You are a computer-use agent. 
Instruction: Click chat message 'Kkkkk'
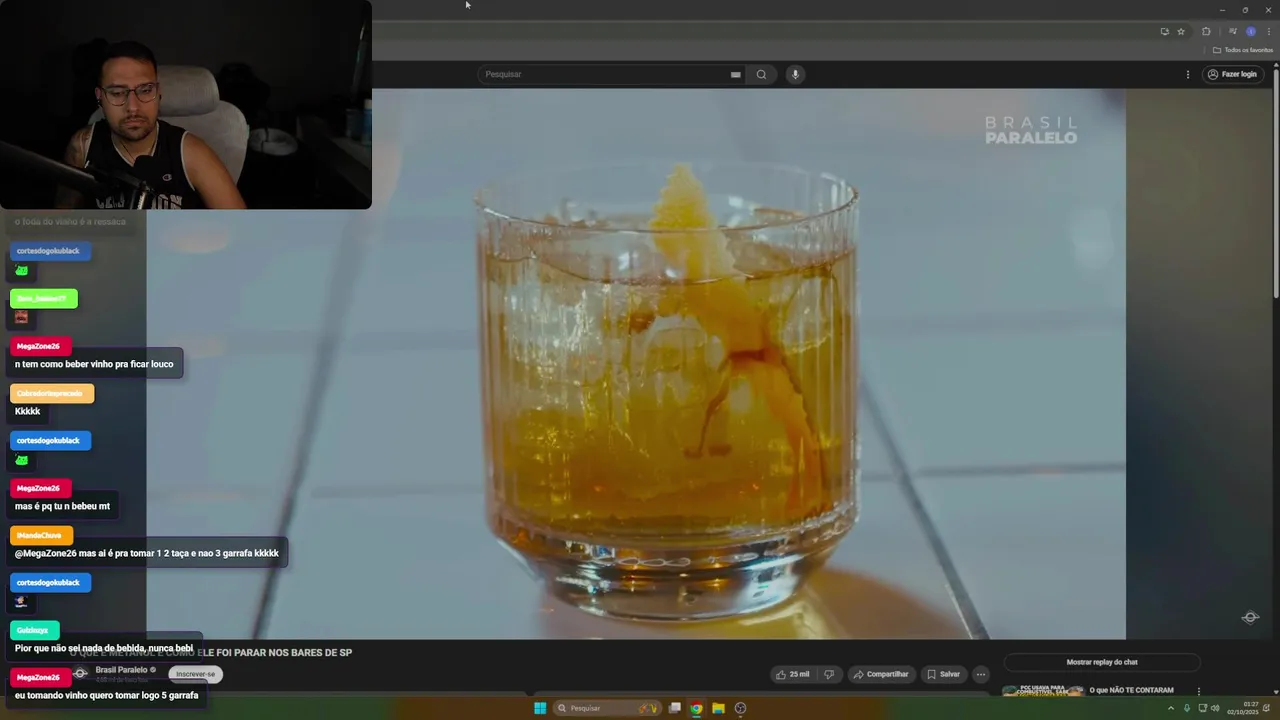pos(28,411)
